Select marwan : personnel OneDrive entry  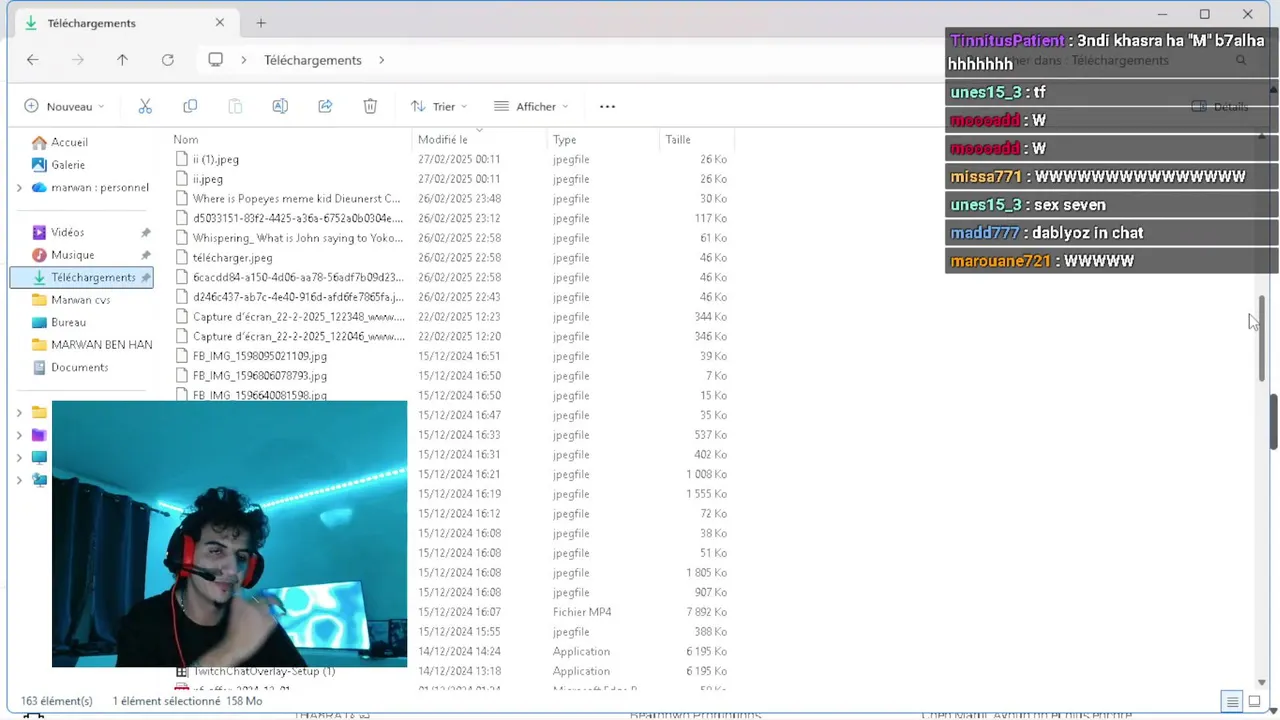(90, 187)
